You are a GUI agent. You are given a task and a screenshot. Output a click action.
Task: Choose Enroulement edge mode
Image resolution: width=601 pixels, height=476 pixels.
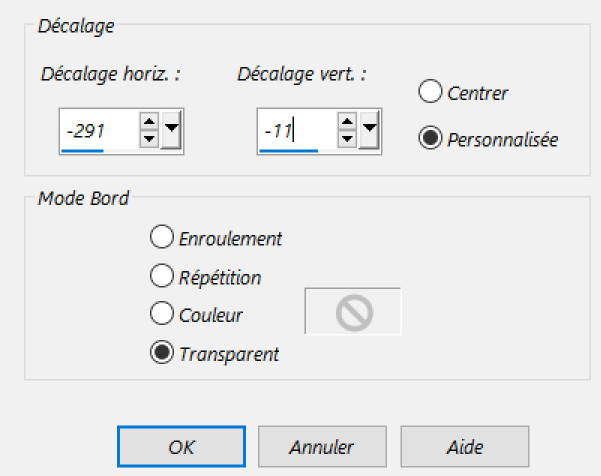click(161, 238)
